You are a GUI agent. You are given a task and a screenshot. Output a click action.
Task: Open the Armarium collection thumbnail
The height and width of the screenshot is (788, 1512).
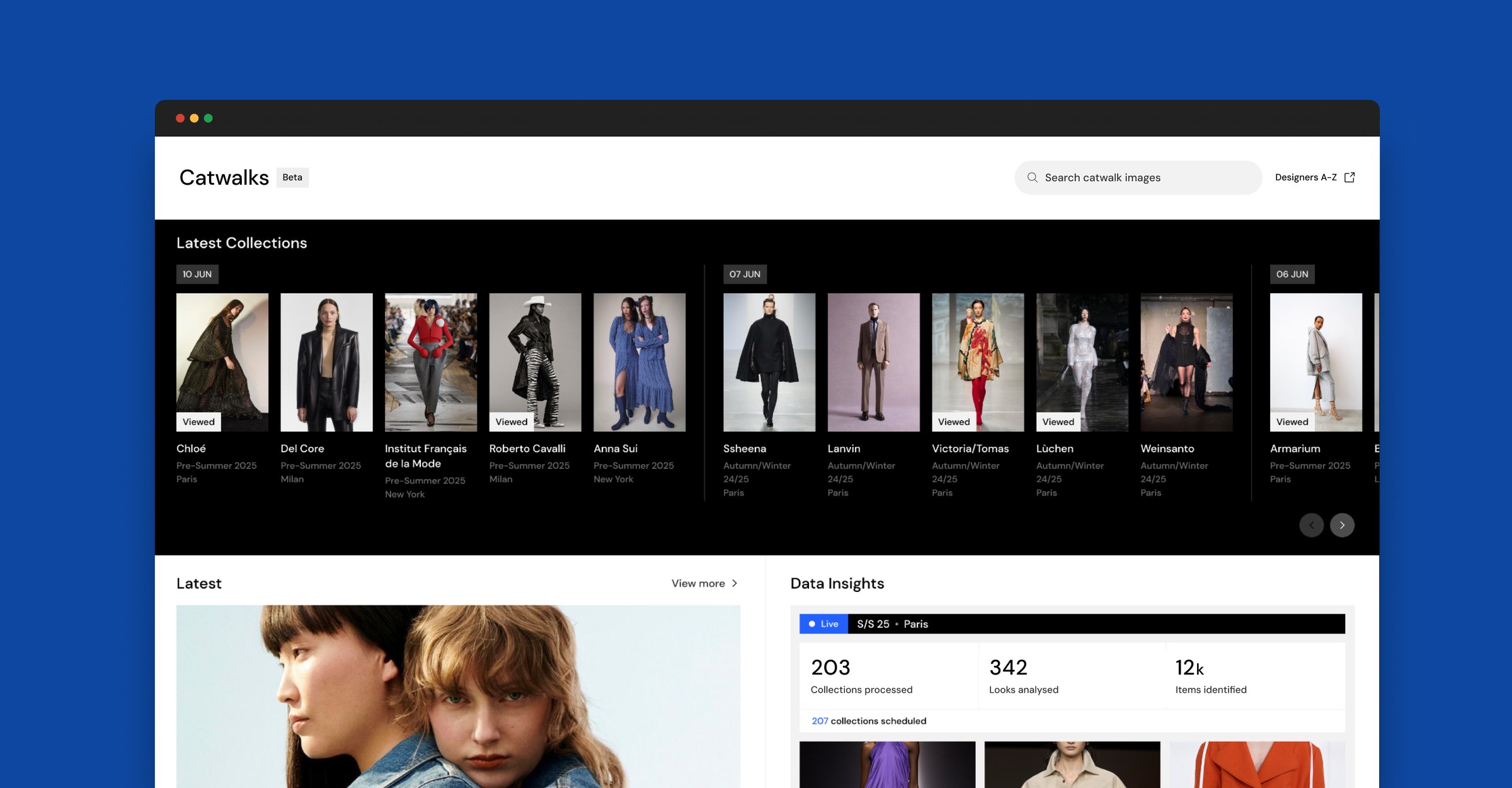click(x=1316, y=362)
